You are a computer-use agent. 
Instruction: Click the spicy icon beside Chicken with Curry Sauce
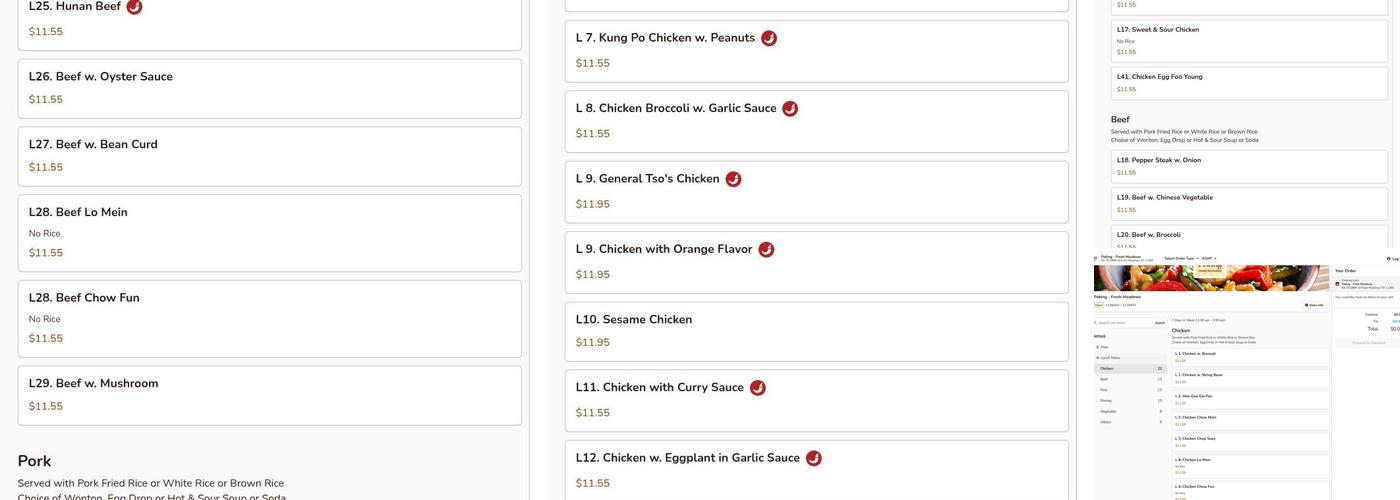point(758,387)
